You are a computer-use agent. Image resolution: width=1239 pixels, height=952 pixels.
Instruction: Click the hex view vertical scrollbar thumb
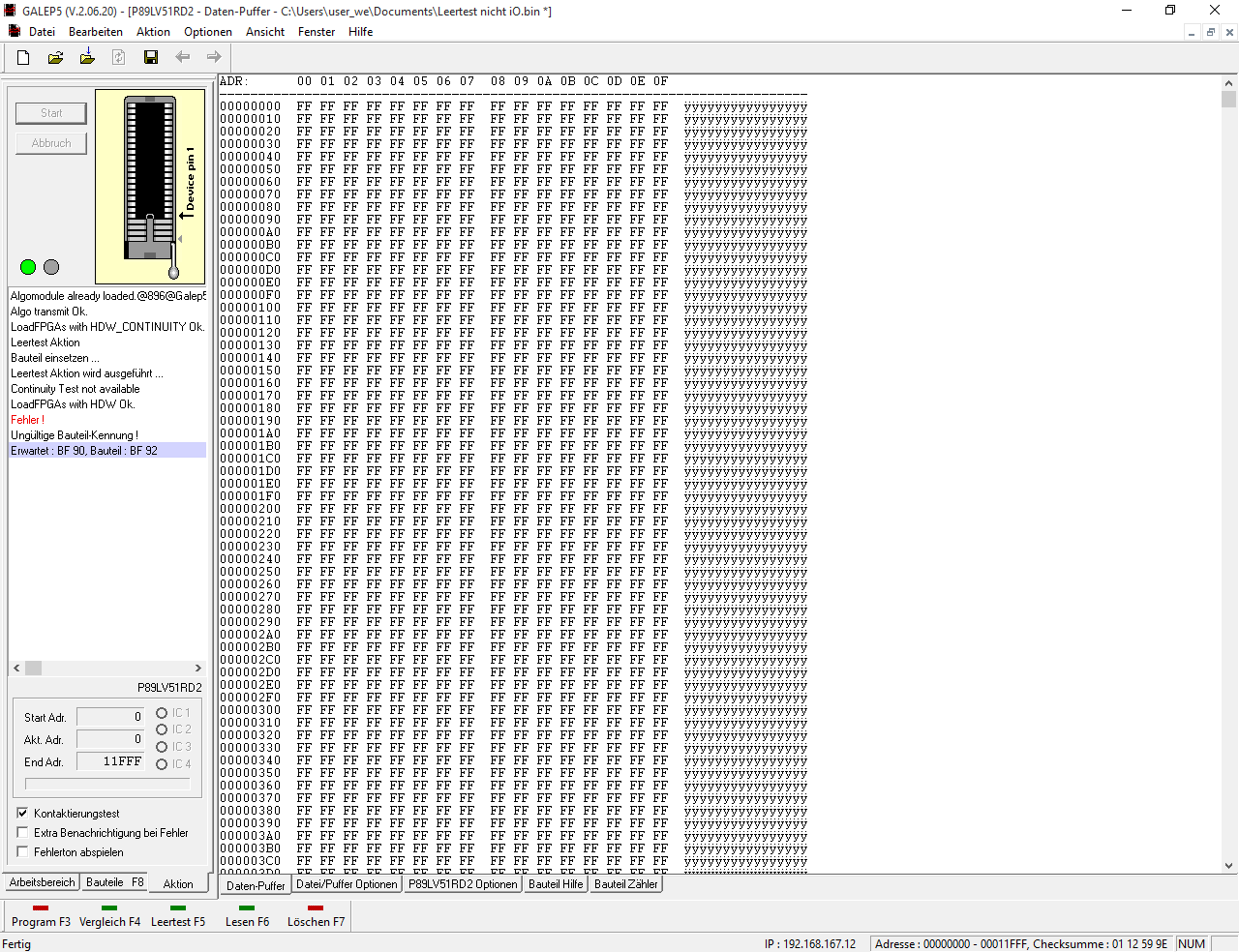coord(1228,100)
